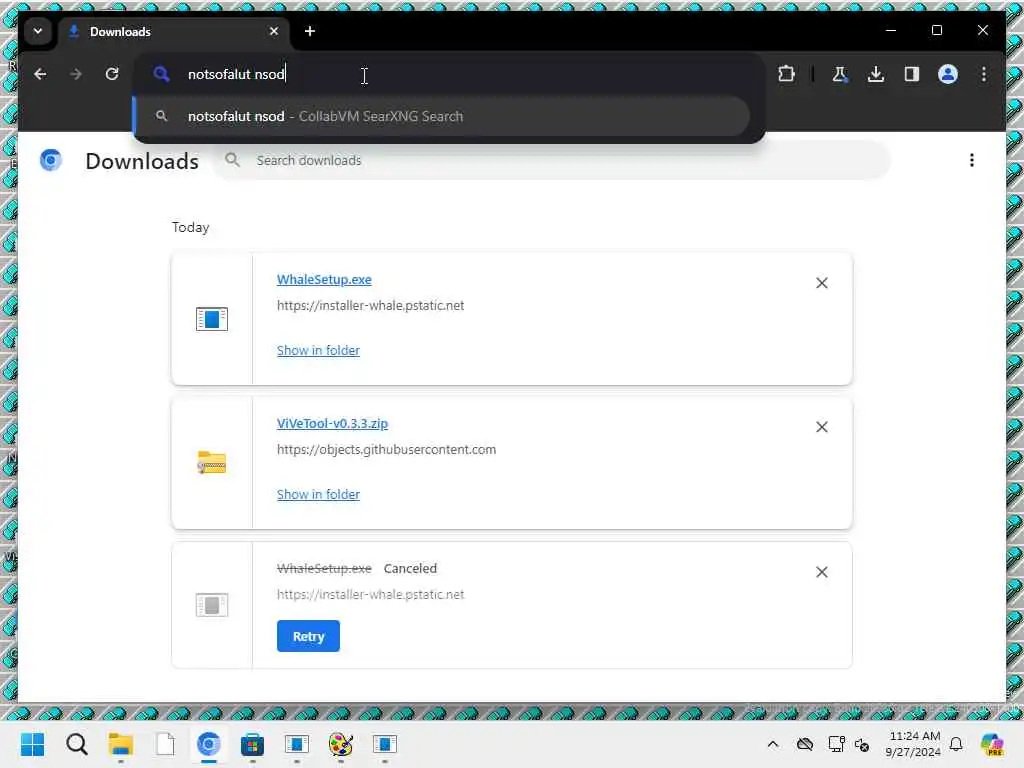
Task: Click the https://objects.githubusercontent.com text
Action: (x=386, y=450)
